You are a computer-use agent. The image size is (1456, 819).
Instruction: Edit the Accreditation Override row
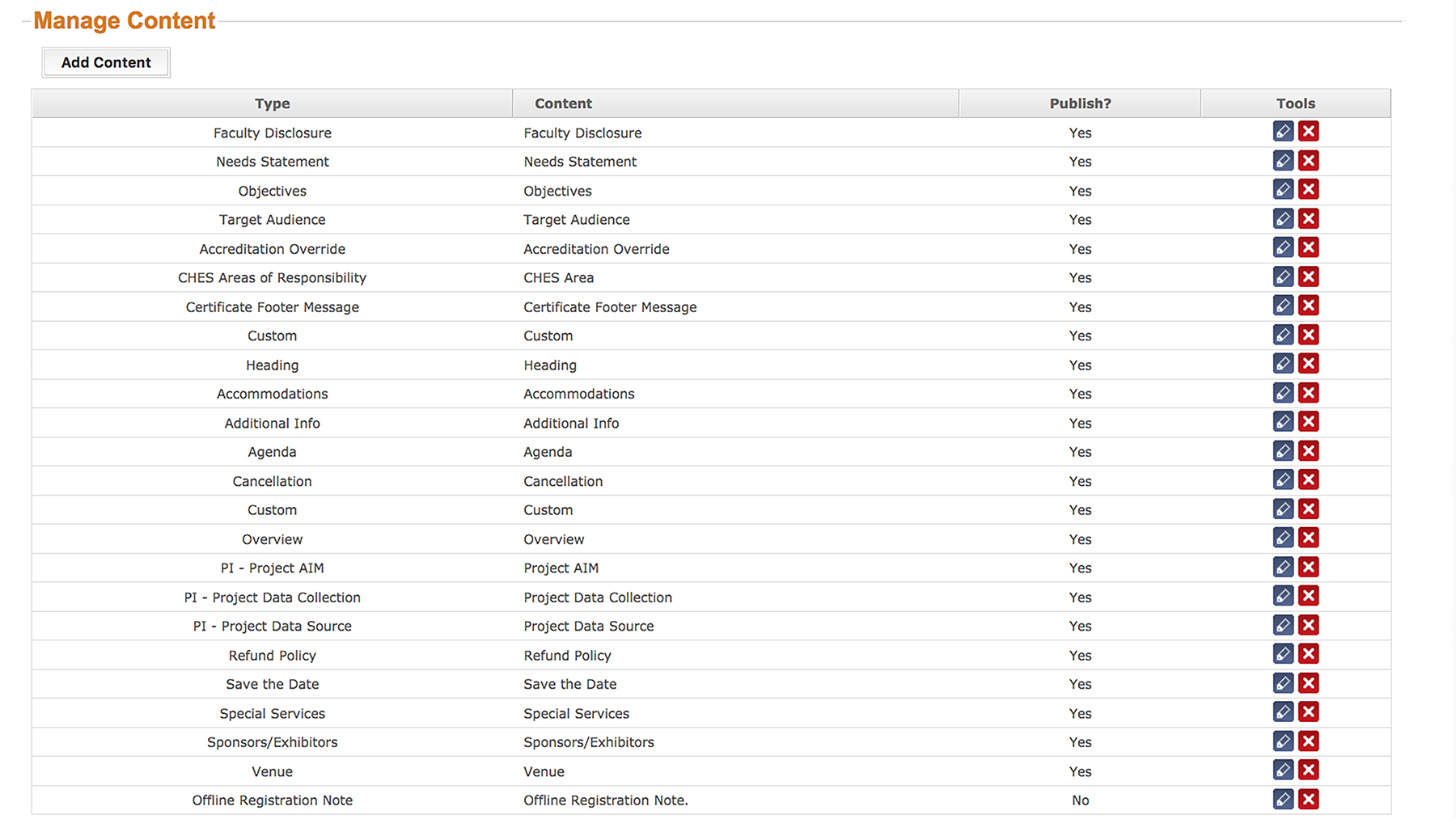point(1283,248)
